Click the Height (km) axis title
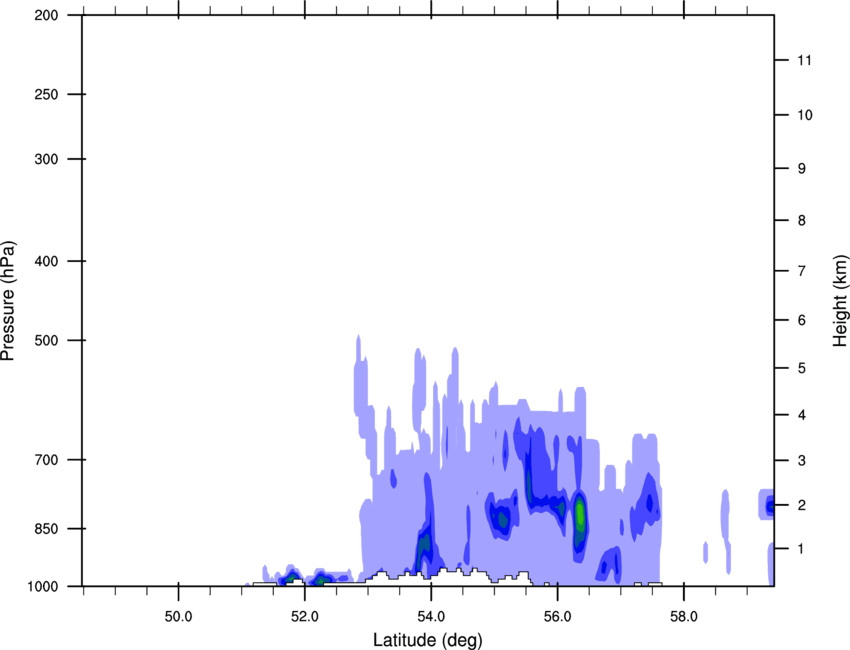This screenshot has width=850, height=650. 840,300
